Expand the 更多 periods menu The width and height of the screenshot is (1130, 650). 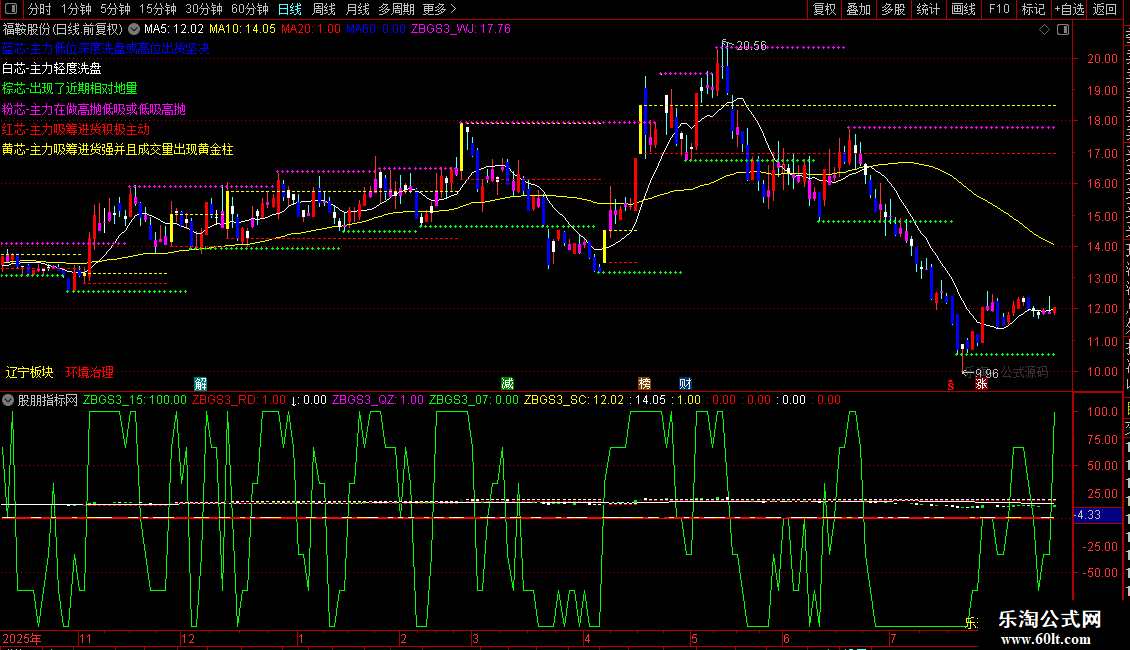(439, 9)
